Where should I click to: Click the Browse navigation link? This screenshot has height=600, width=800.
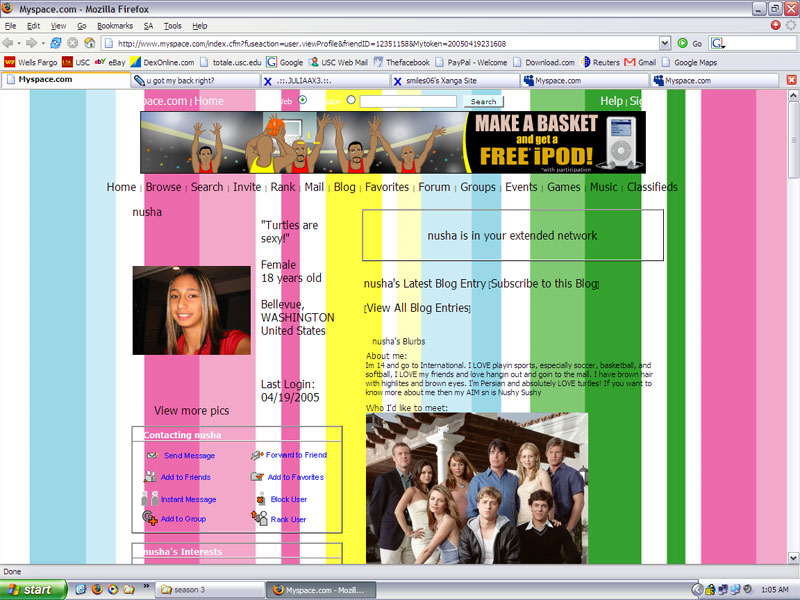tap(163, 187)
